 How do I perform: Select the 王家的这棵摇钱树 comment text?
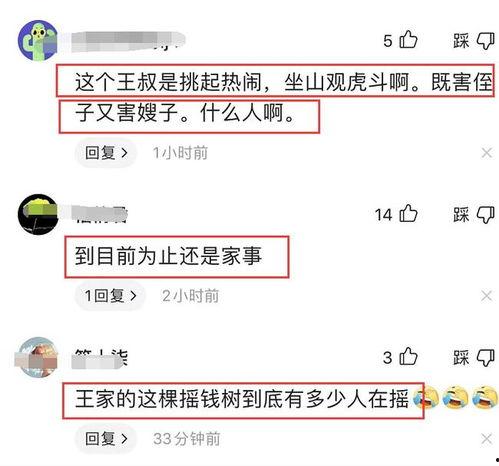242,399
